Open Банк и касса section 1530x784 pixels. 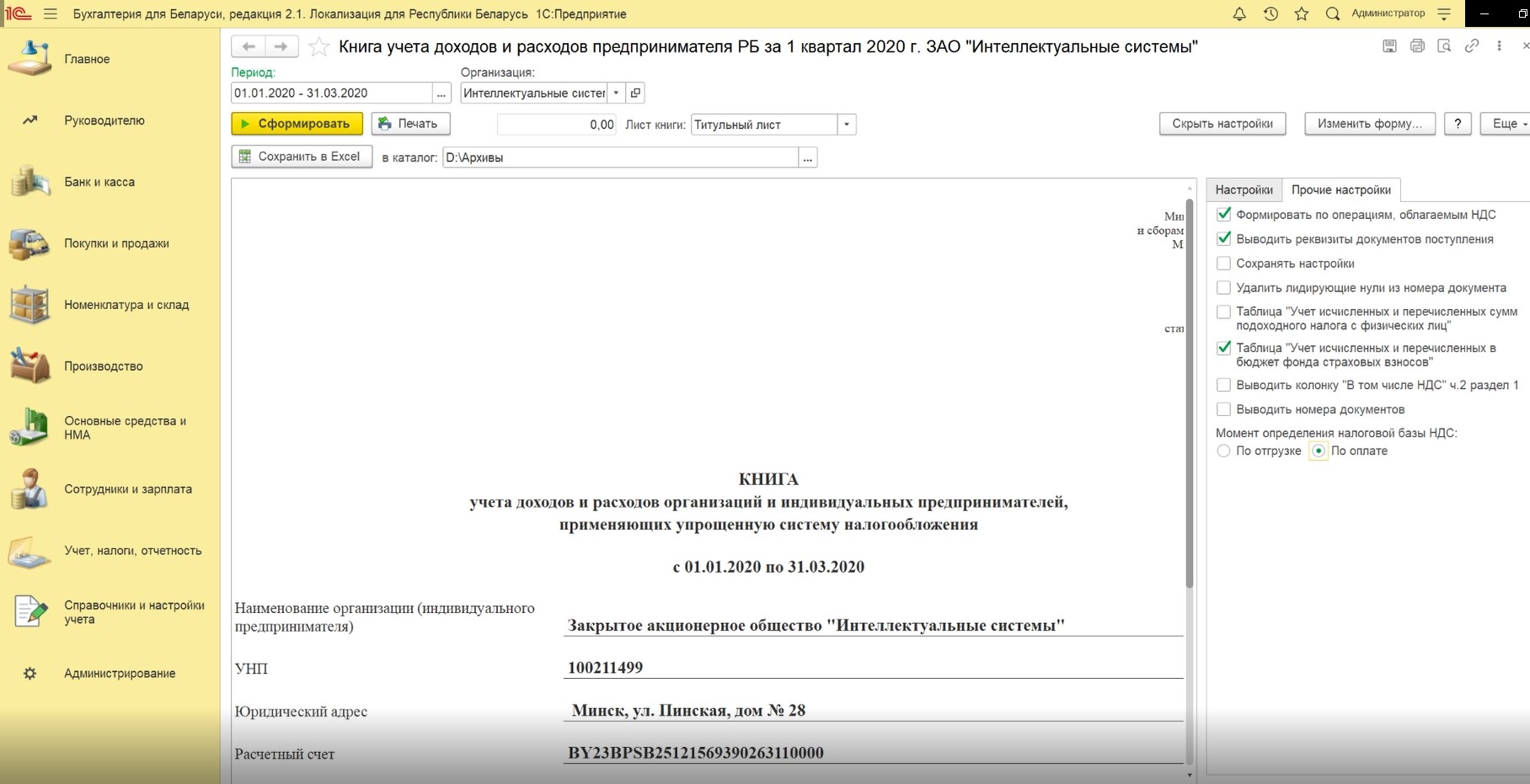click(x=99, y=182)
